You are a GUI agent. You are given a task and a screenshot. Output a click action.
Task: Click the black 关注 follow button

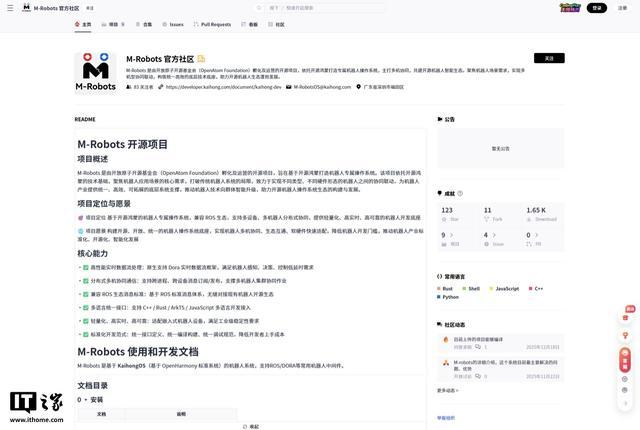[x=549, y=58]
